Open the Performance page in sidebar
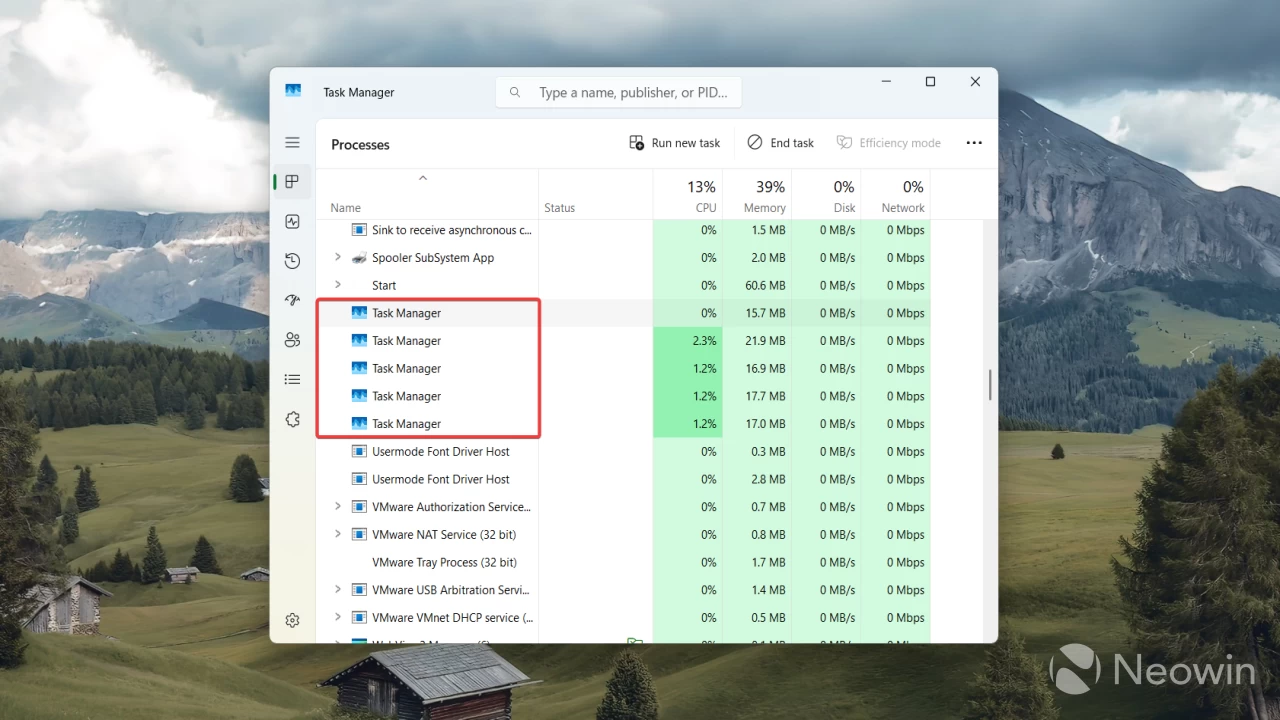 pyautogui.click(x=292, y=221)
